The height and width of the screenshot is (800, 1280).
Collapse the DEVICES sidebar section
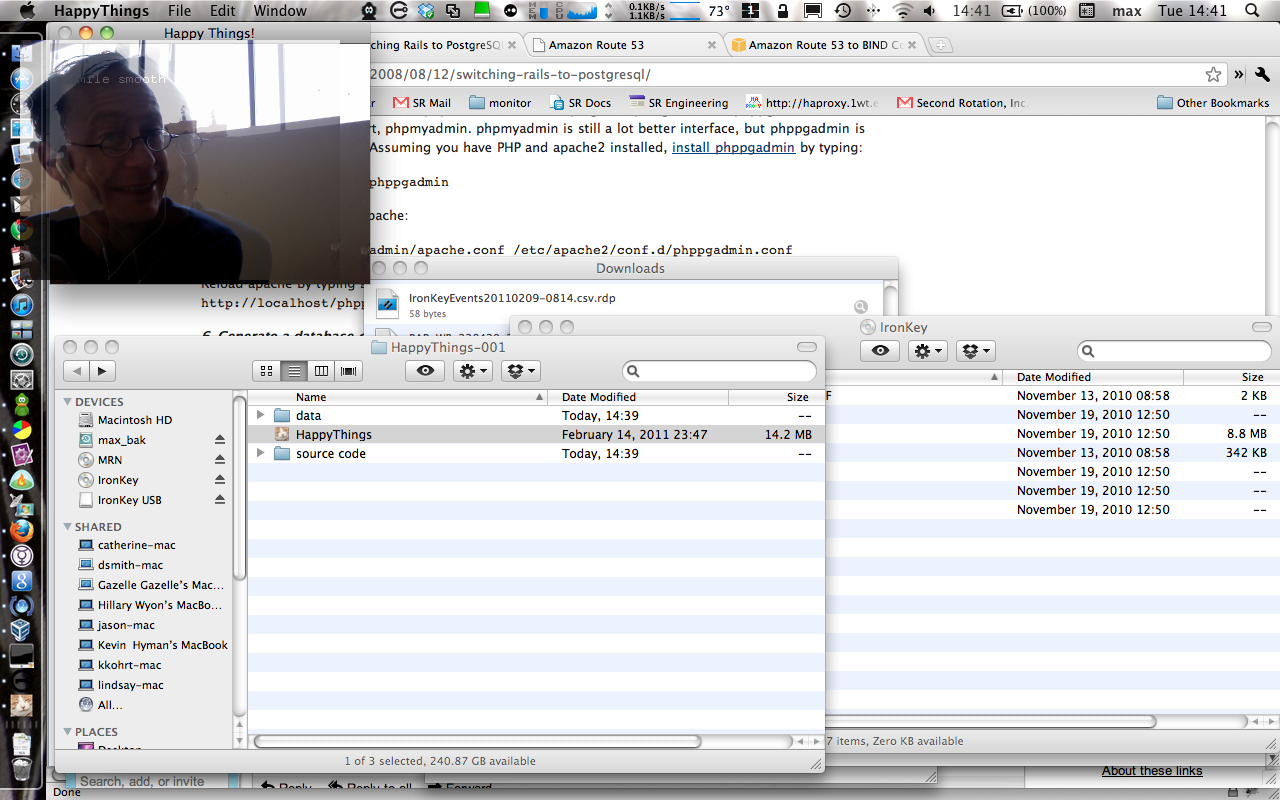[68, 402]
